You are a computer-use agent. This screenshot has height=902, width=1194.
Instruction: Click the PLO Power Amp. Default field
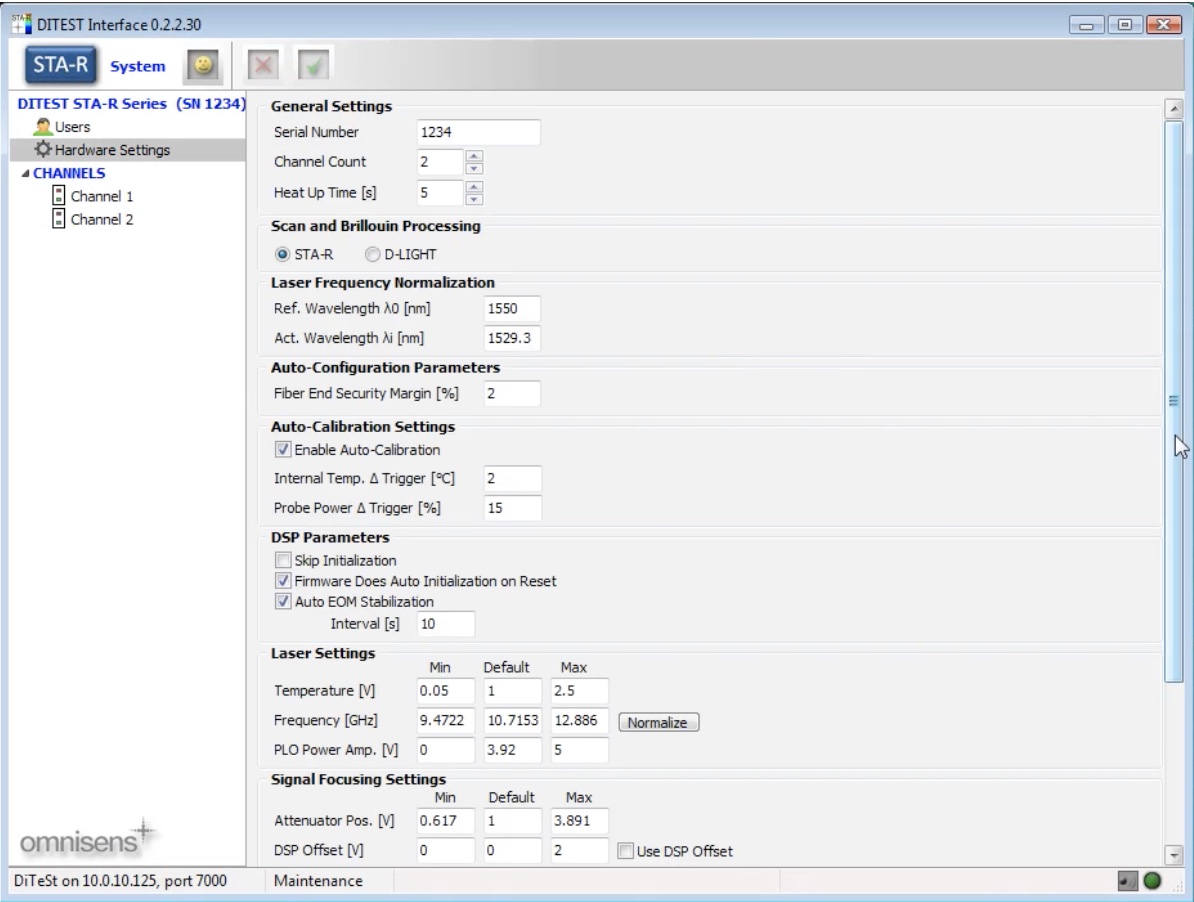(x=512, y=750)
